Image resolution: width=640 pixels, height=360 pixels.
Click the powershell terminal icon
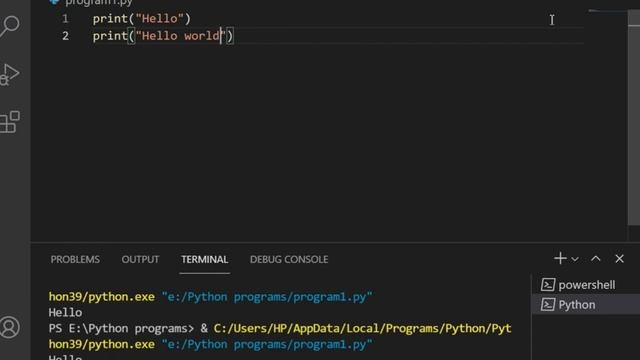point(548,285)
